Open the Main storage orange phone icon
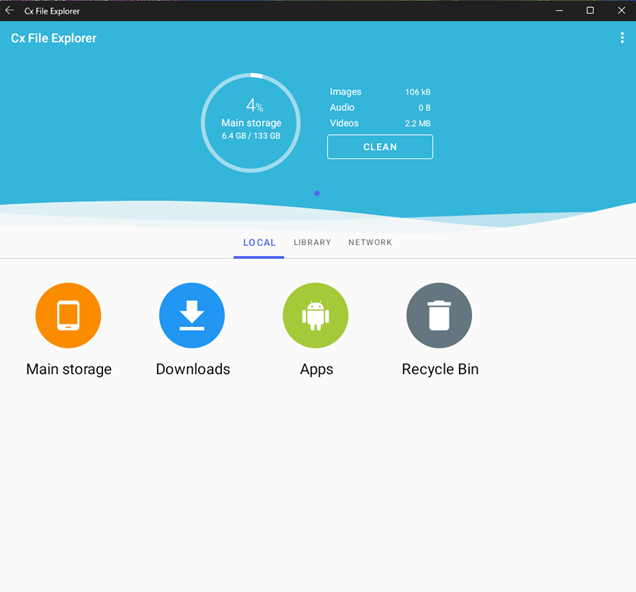Screen dimensions: 636x592 68,316
